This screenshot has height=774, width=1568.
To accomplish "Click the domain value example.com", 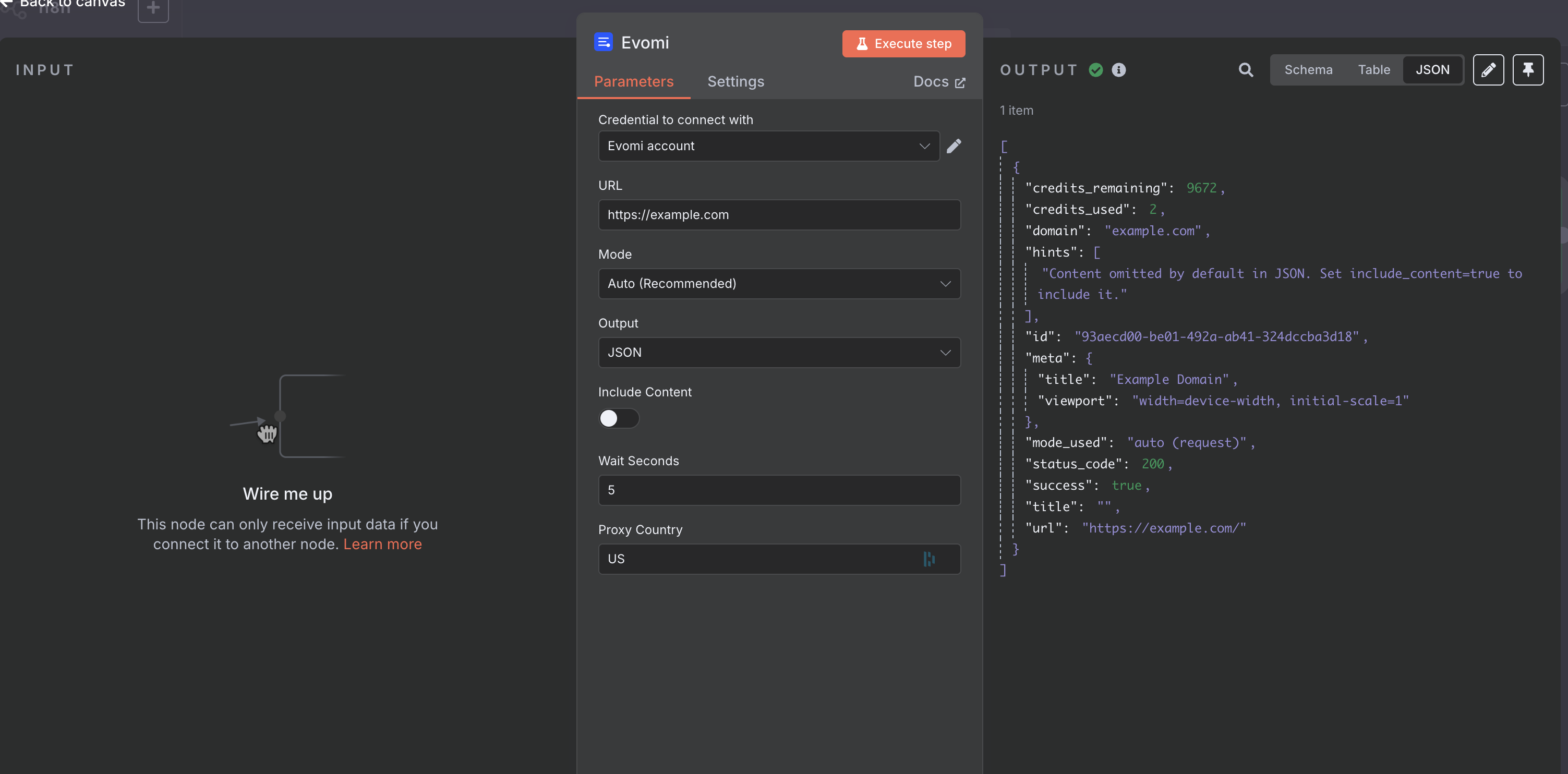I will tap(1153, 231).
